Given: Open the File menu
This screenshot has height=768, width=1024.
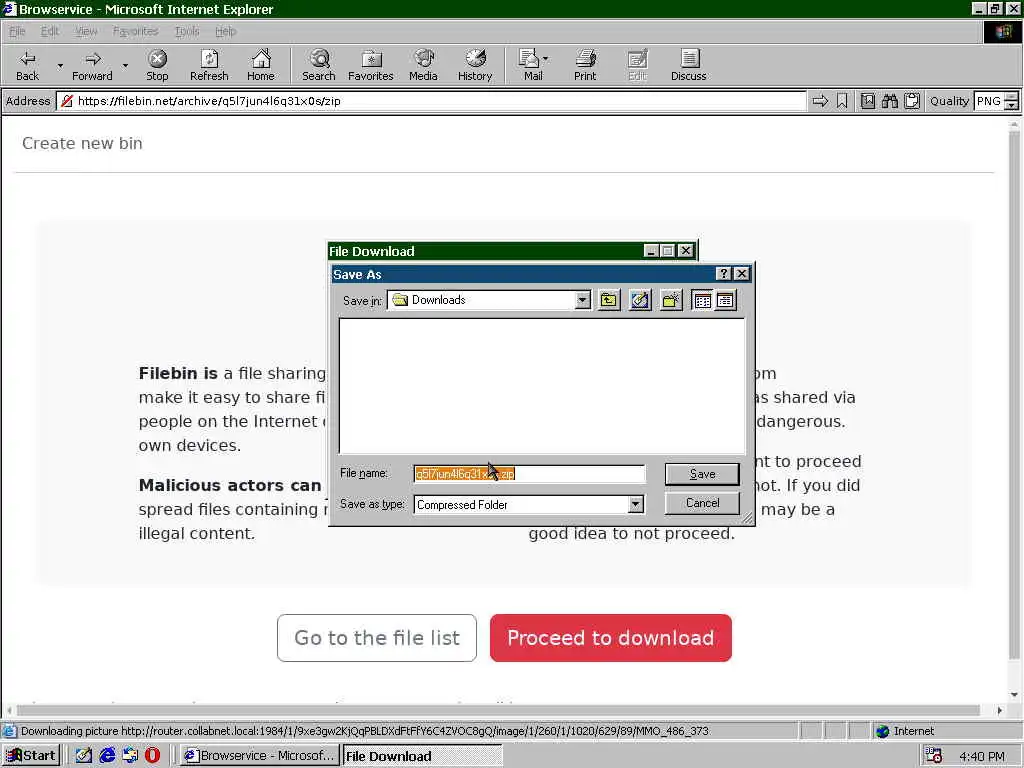Looking at the screenshot, I should tap(17, 31).
